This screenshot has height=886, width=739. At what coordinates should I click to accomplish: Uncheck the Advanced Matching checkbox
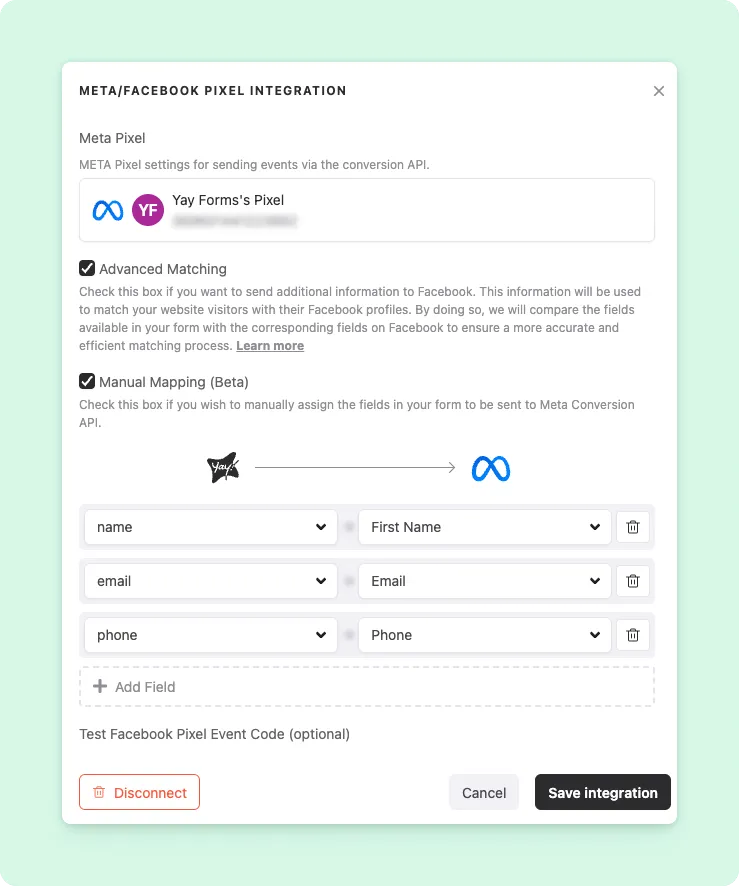coord(86,268)
